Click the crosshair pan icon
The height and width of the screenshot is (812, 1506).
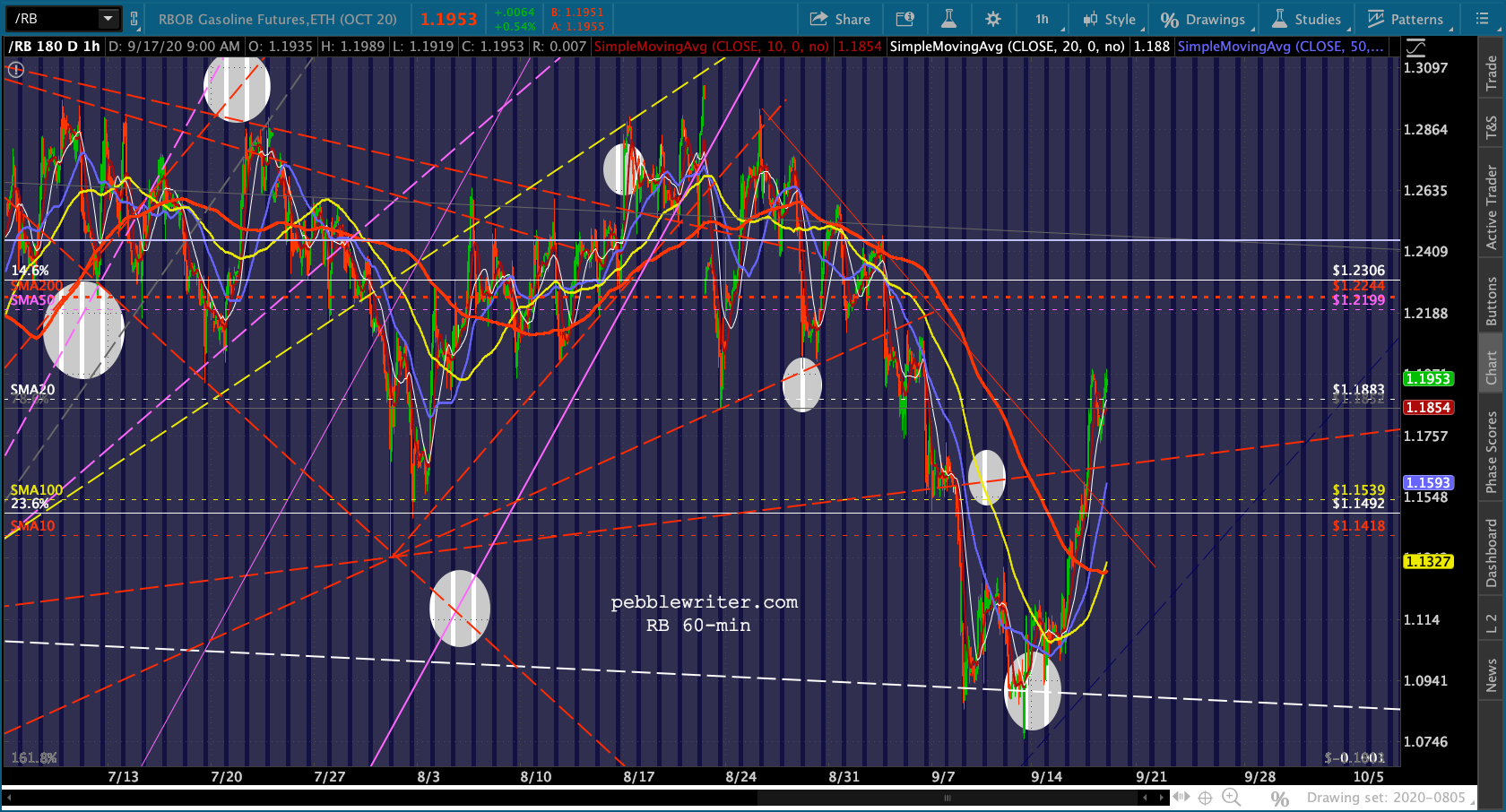pos(1206,797)
